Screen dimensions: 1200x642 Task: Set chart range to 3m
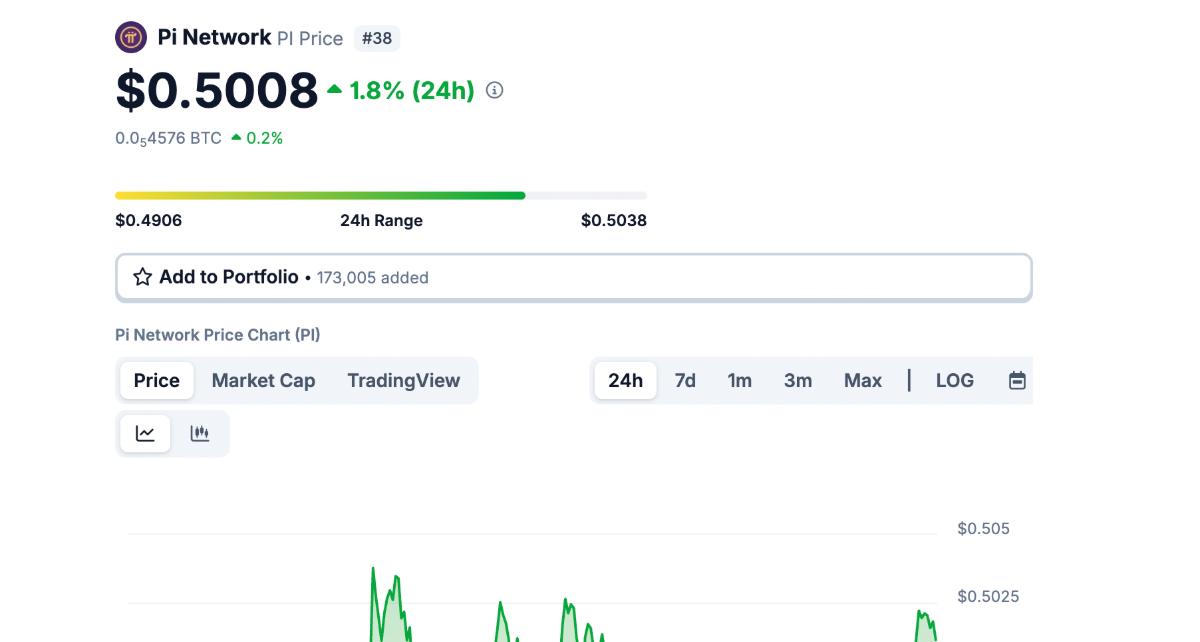pyautogui.click(x=798, y=380)
